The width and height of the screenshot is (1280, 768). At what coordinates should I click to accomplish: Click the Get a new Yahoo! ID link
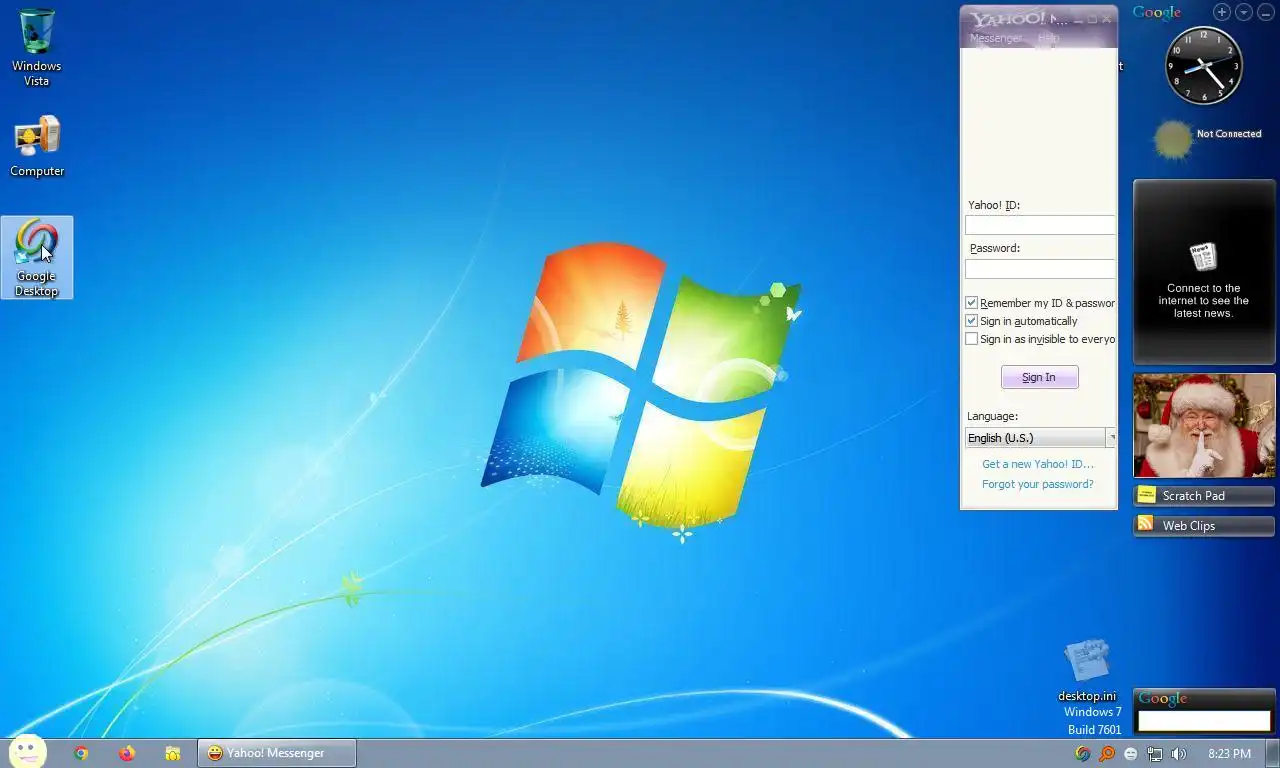pos(1038,464)
